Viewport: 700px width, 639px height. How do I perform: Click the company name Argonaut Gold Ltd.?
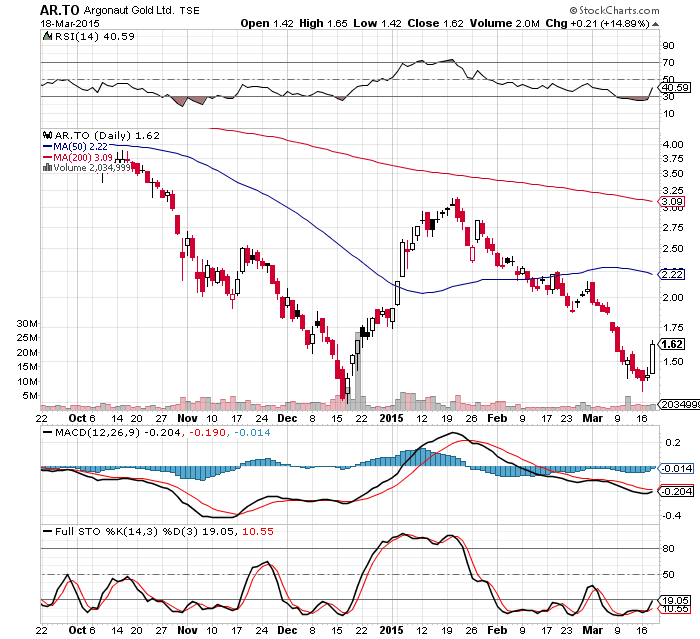[x=129, y=10]
